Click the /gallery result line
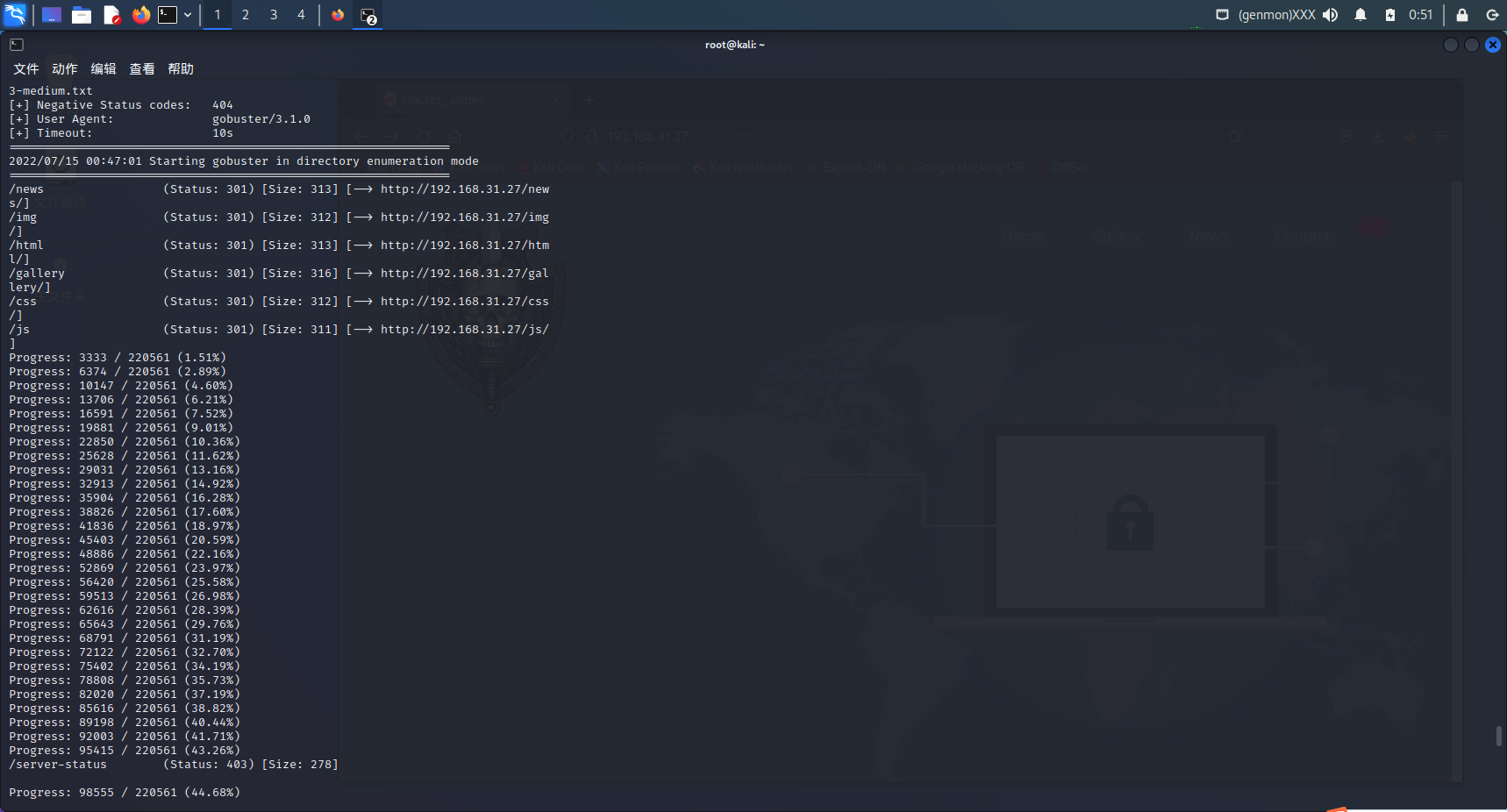Viewport: 1507px width, 812px height. click(279, 274)
